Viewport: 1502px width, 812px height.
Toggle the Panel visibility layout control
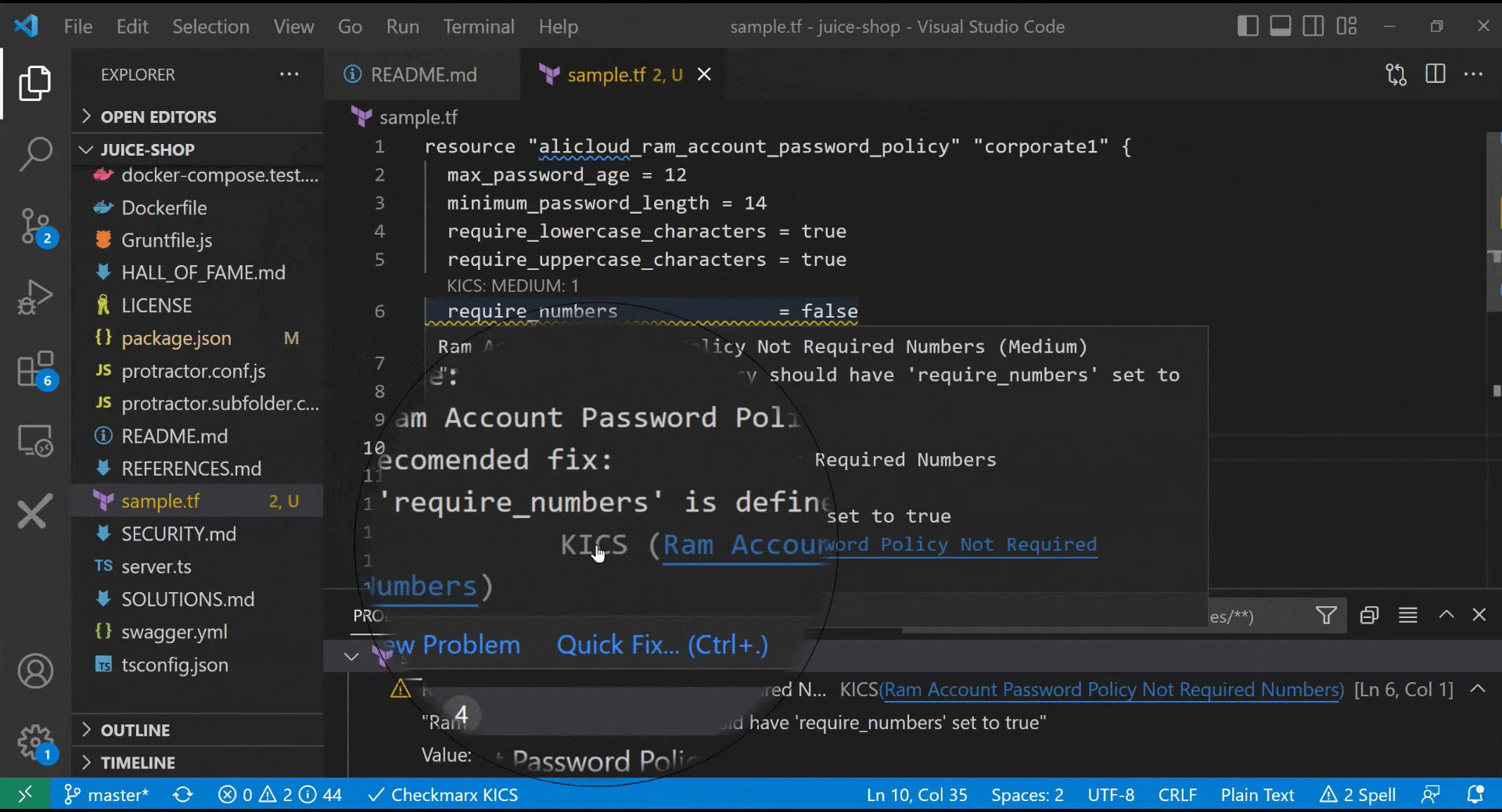[1281, 26]
